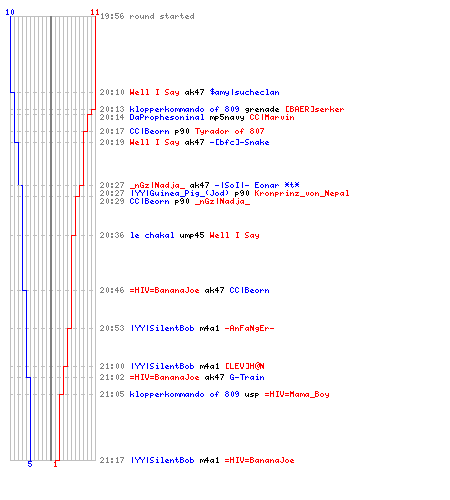Image resolution: width=450 pixels, height=500 pixels.
Task: Click |YY|SilentBob at 21:17
Action: [x=162, y=460]
